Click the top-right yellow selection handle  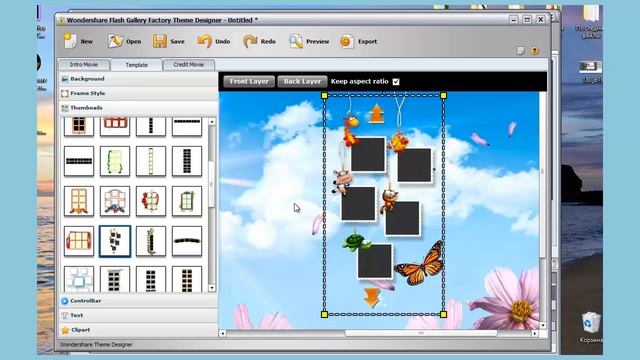[444, 96]
